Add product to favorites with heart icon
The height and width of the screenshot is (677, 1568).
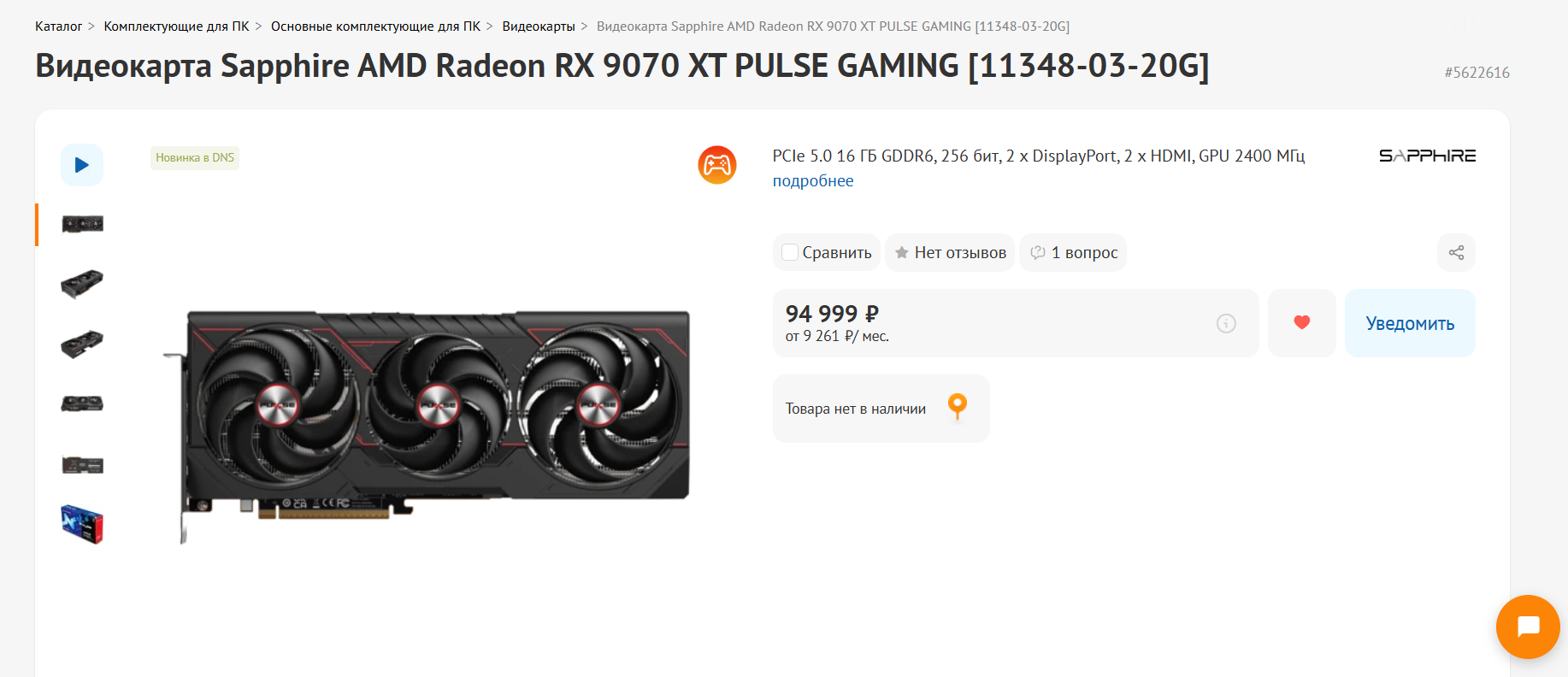(x=1301, y=323)
